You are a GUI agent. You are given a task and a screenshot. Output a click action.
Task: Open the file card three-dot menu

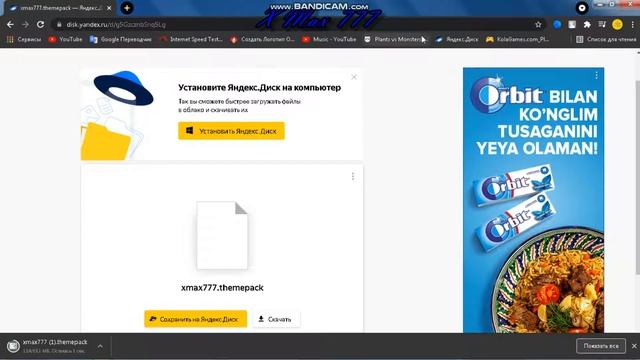353,176
